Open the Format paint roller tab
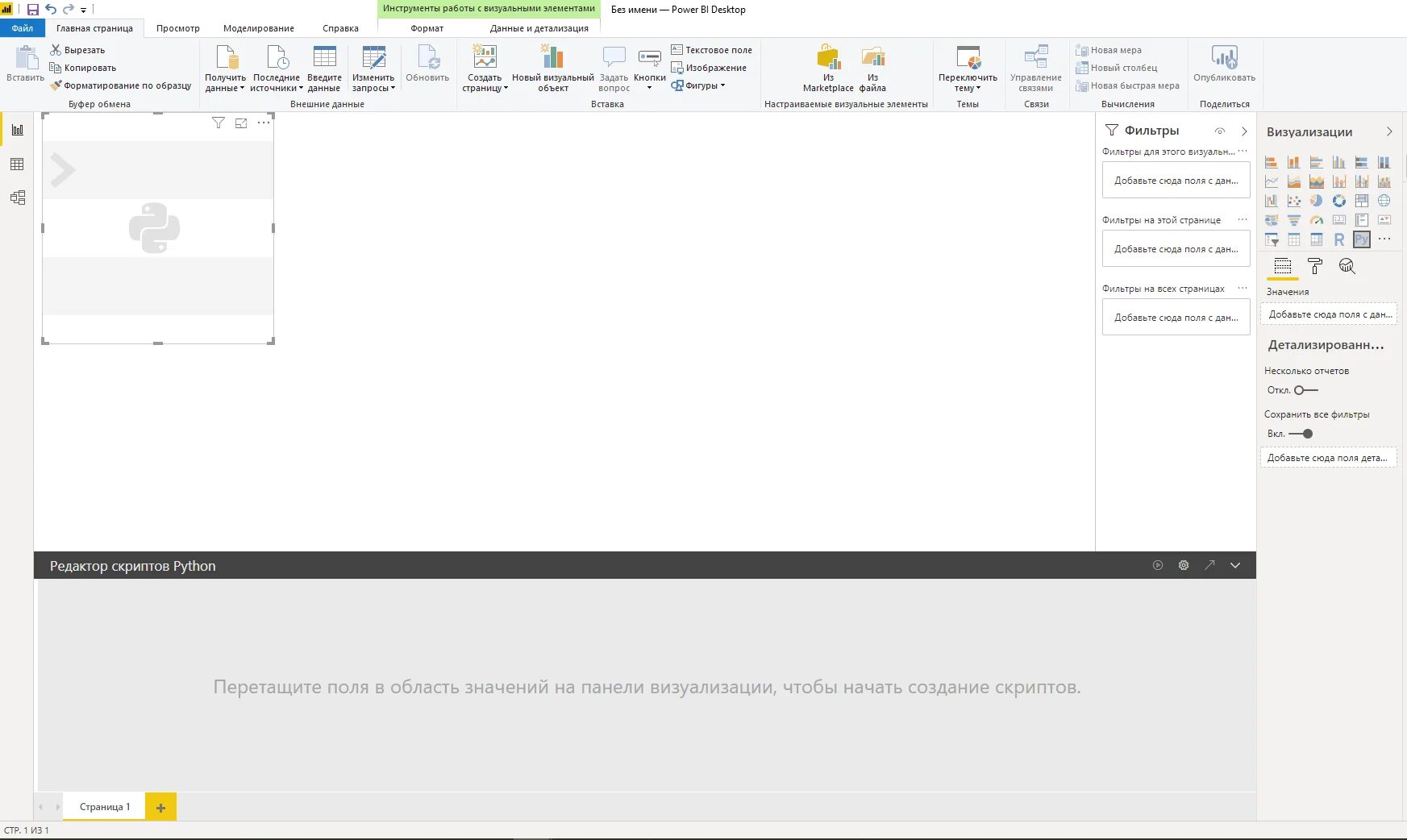1407x840 pixels. click(x=1315, y=266)
